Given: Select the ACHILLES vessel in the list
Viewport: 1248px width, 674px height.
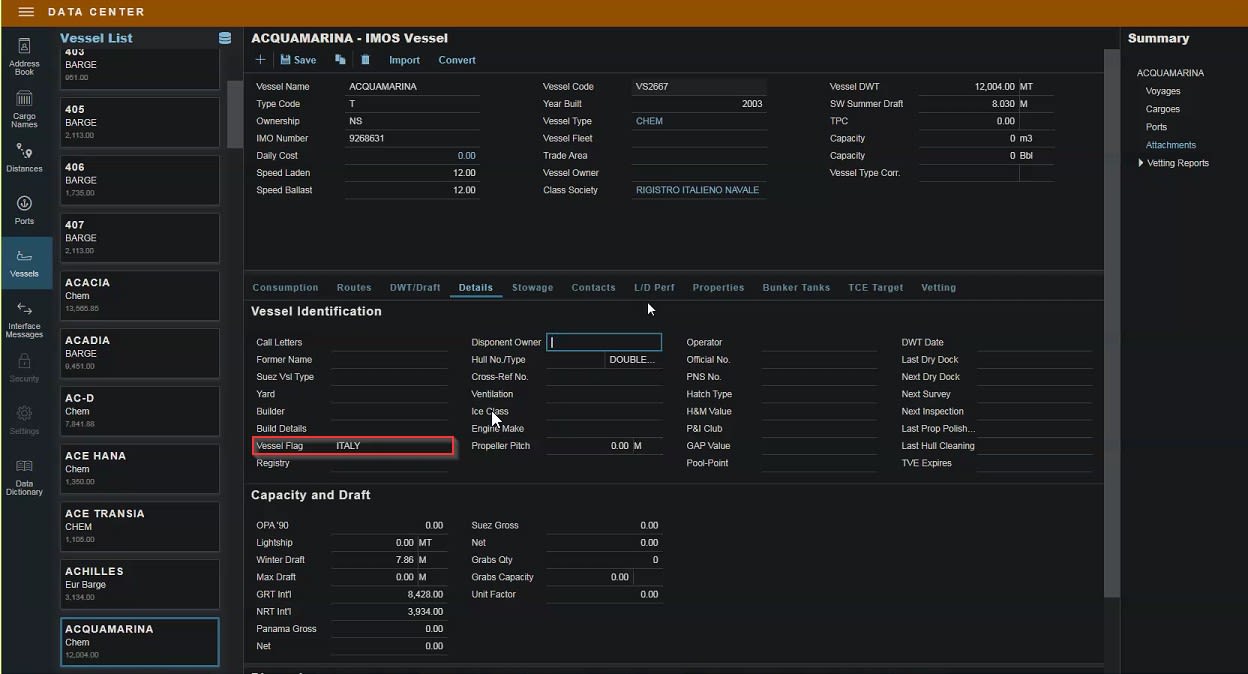Looking at the screenshot, I should coord(139,584).
